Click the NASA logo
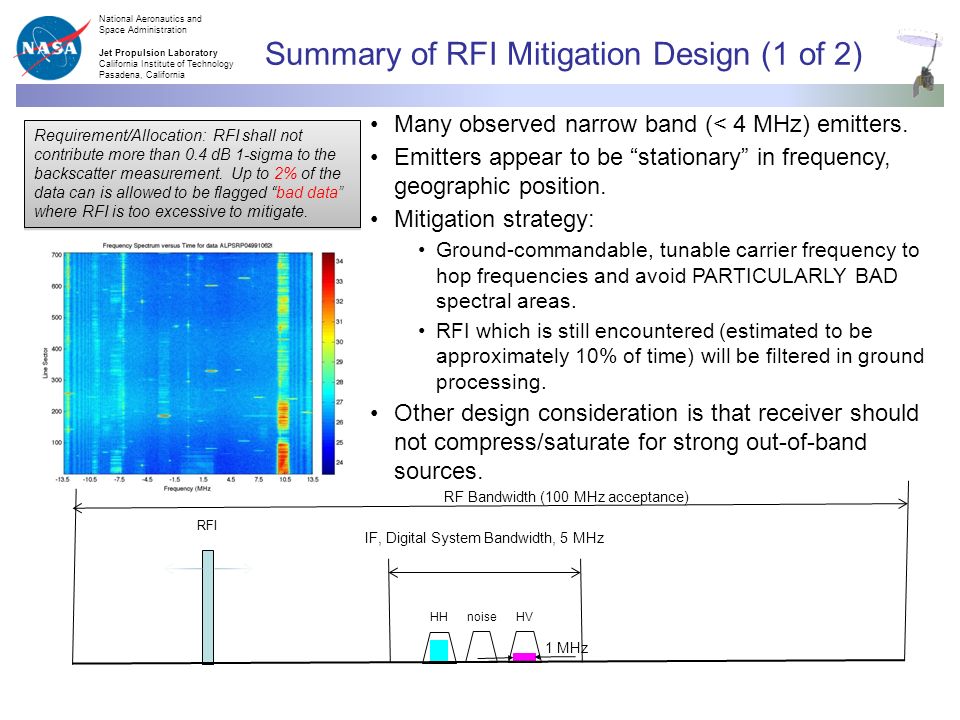Viewport: 960px width, 720px height. pos(51,48)
